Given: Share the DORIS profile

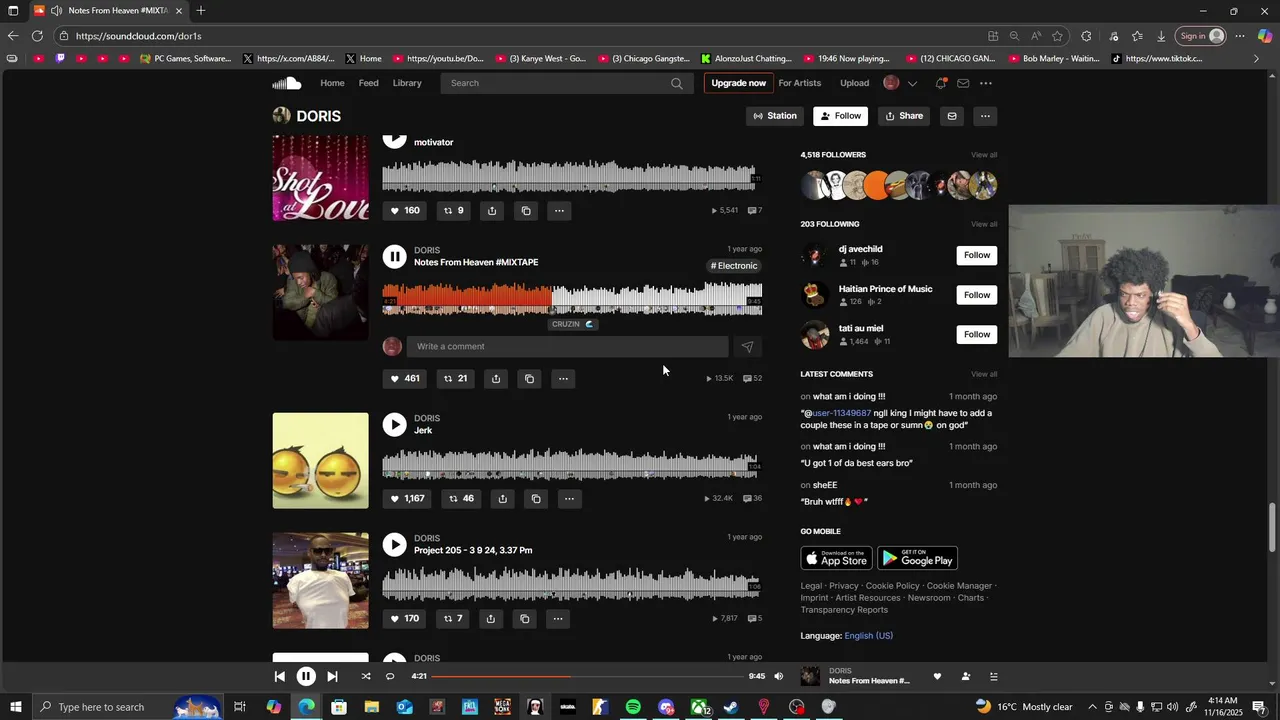Looking at the screenshot, I should (904, 116).
